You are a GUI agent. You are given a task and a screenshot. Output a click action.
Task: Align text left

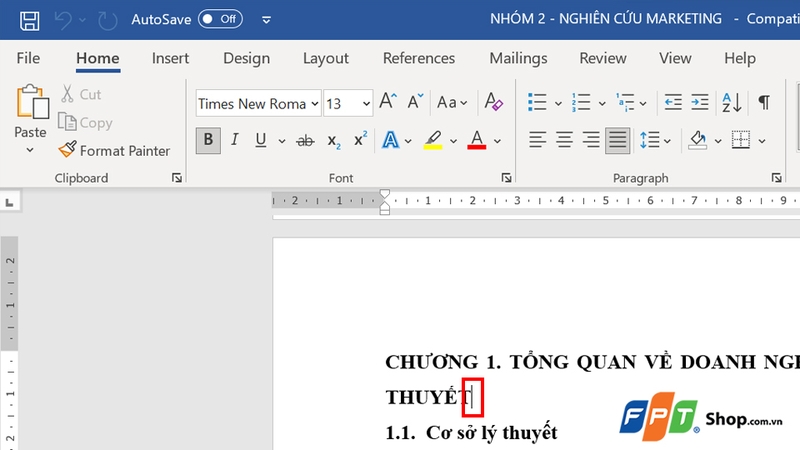point(537,140)
